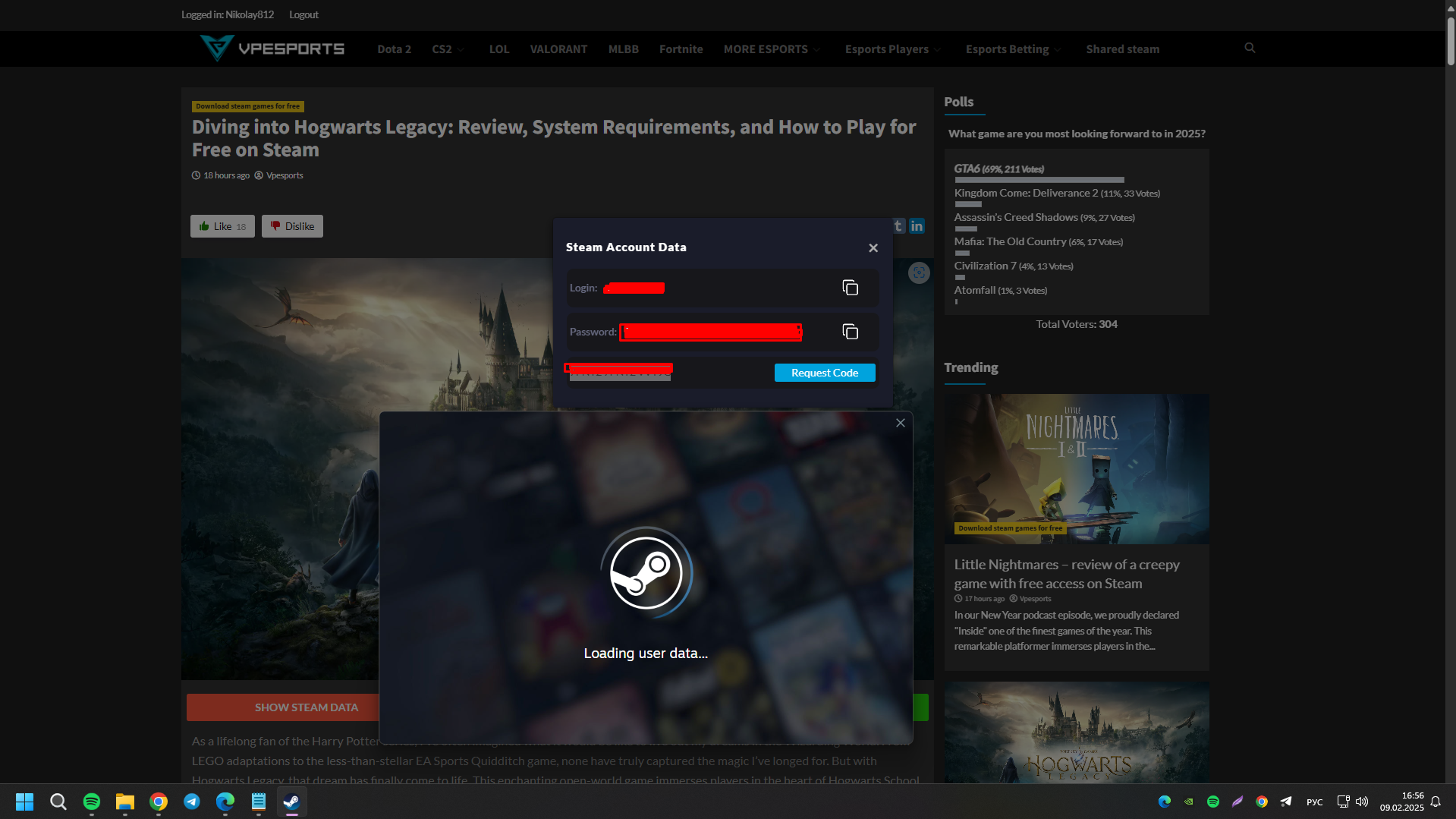Select Civilization 7 poll option
The width and height of the screenshot is (1456, 819).
(1013, 266)
